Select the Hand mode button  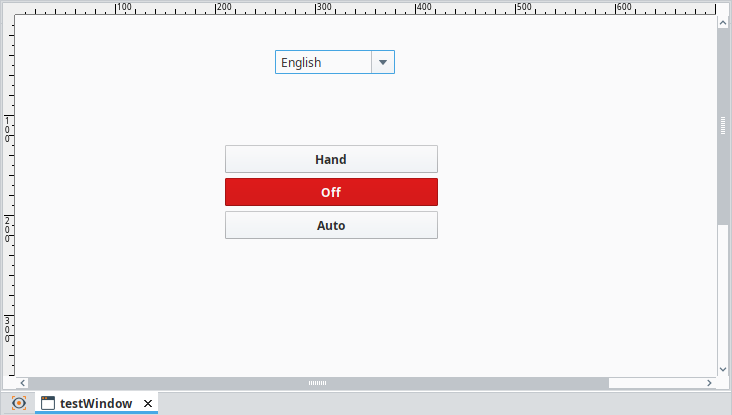click(331, 159)
